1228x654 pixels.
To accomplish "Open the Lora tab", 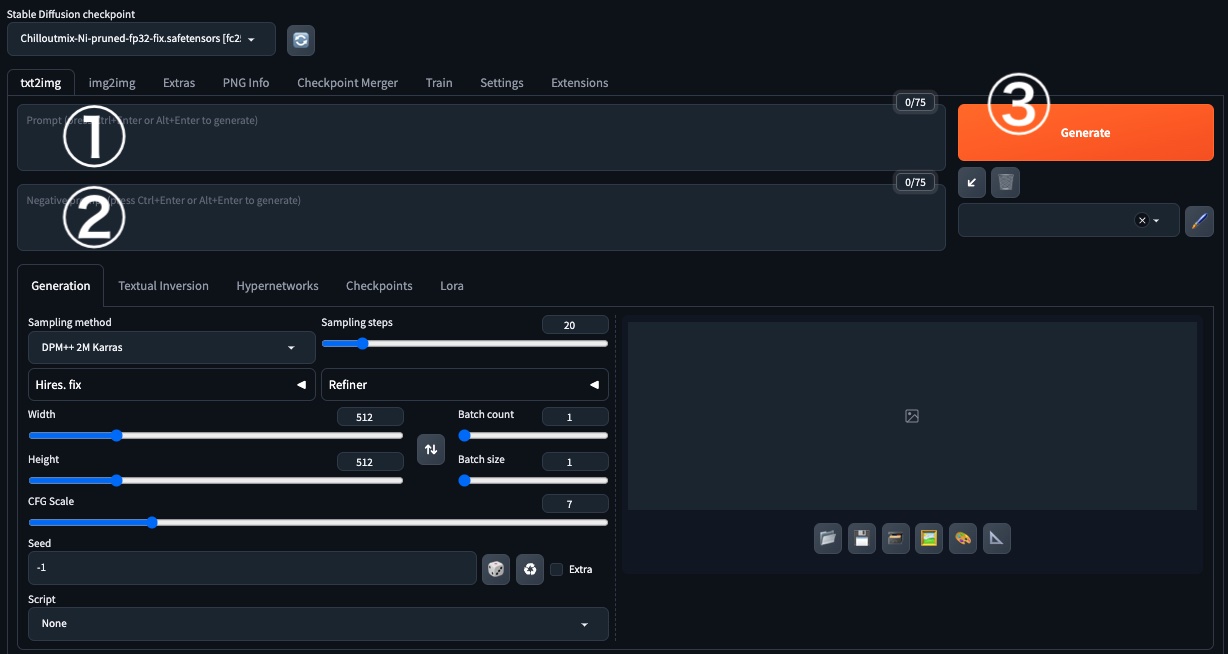I will coord(451,286).
